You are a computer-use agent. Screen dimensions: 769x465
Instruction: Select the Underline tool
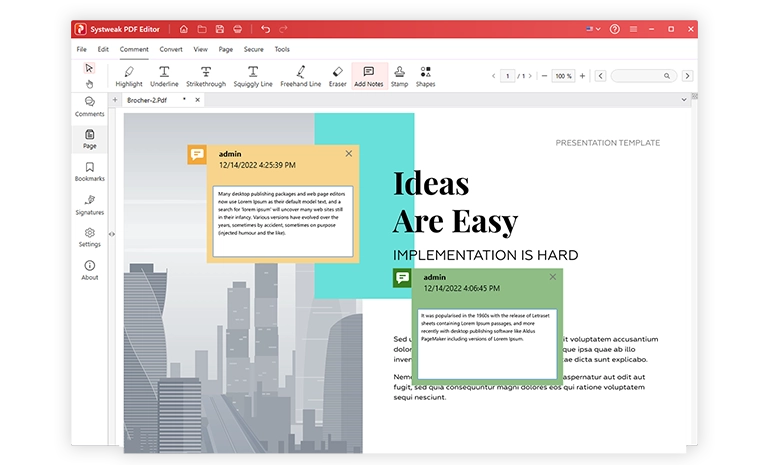point(164,77)
